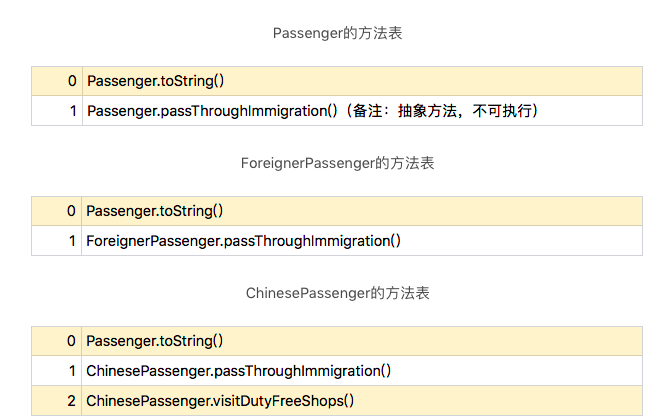671x420 pixels.
Task: Click index 0 in the ChinesePassenger table
Action: (x=71, y=341)
